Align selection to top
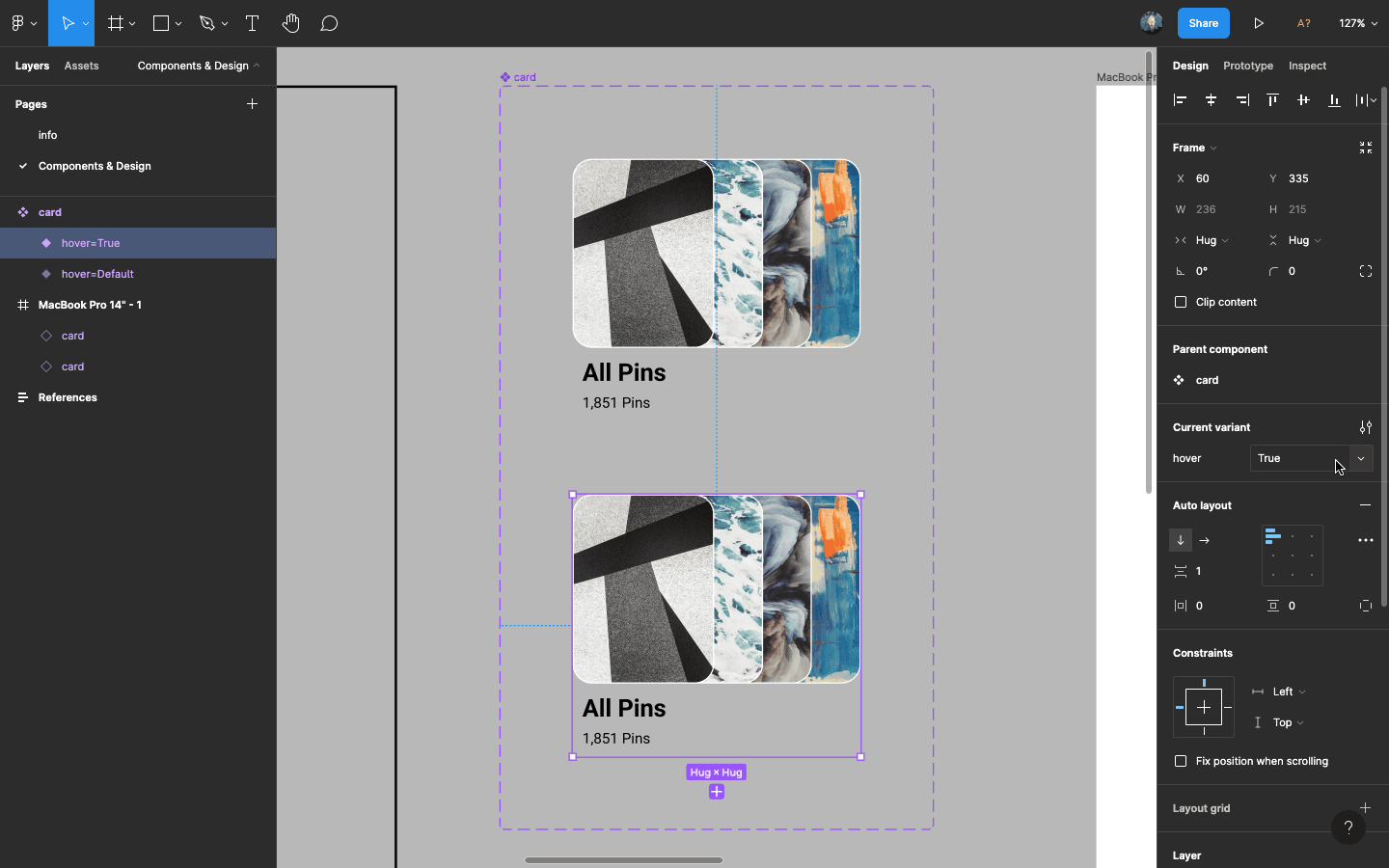The image size is (1389, 868). [1272, 99]
